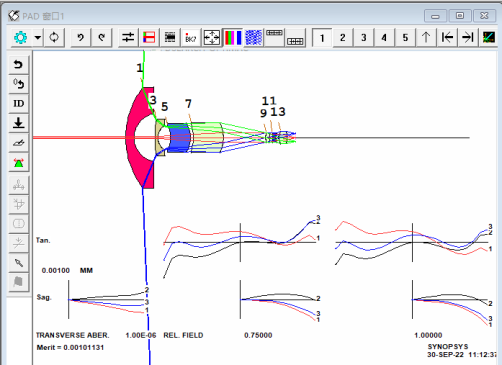Click the Tan. plot label
502x365 pixels.
tap(43, 240)
